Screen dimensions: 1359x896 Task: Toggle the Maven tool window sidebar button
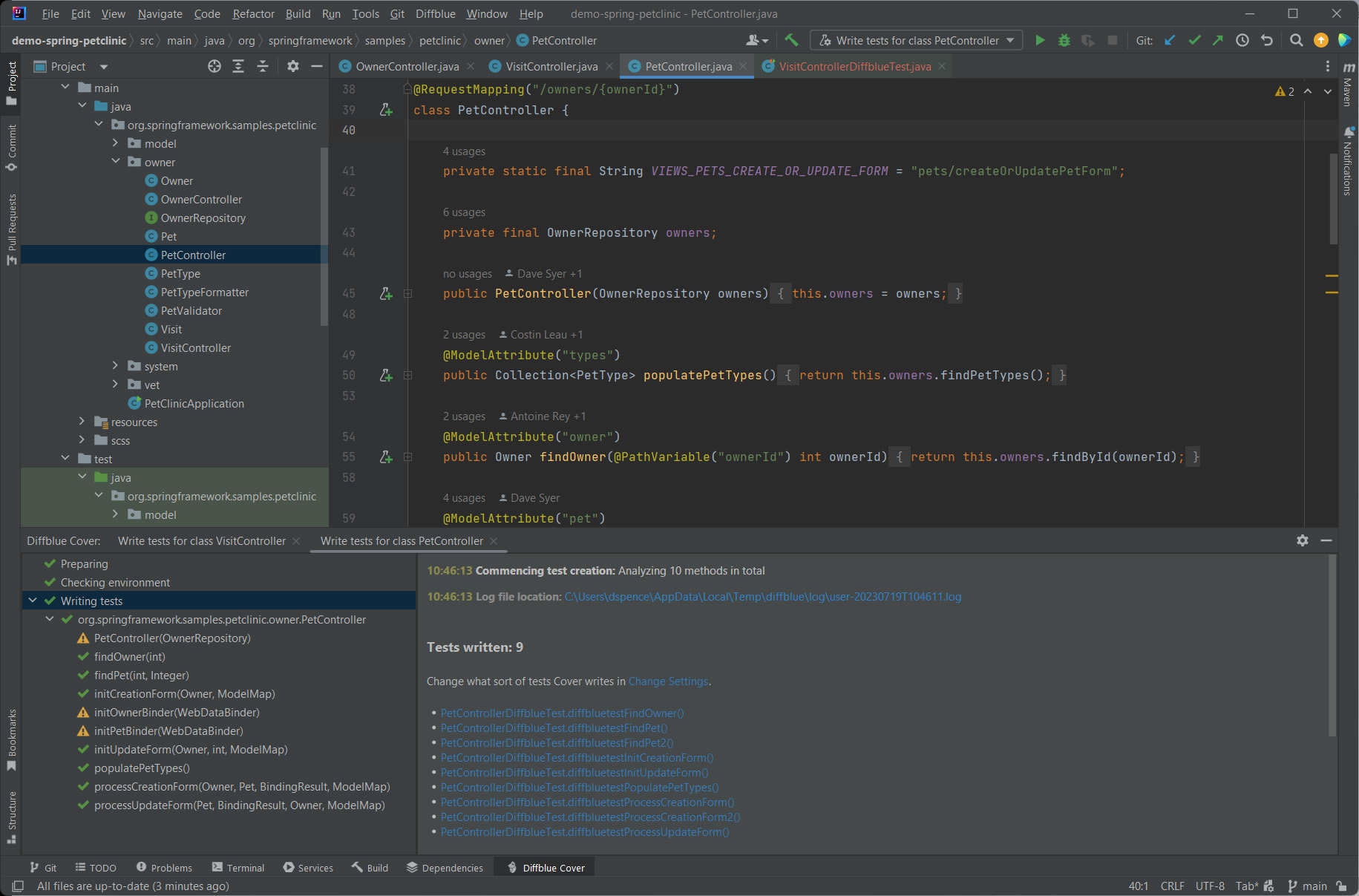click(1348, 85)
